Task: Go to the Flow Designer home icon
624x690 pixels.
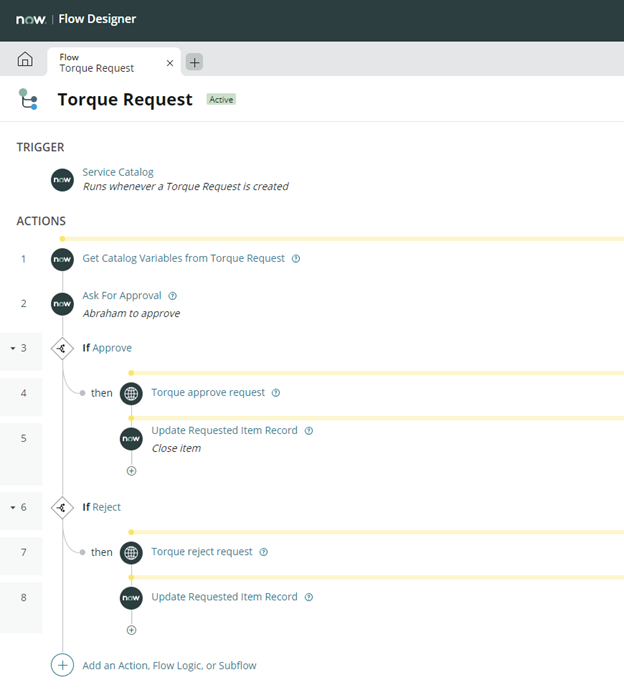Action: coord(25,59)
